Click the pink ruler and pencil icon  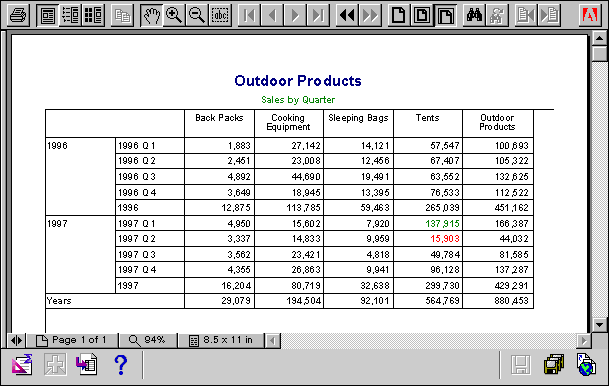[22, 365]
